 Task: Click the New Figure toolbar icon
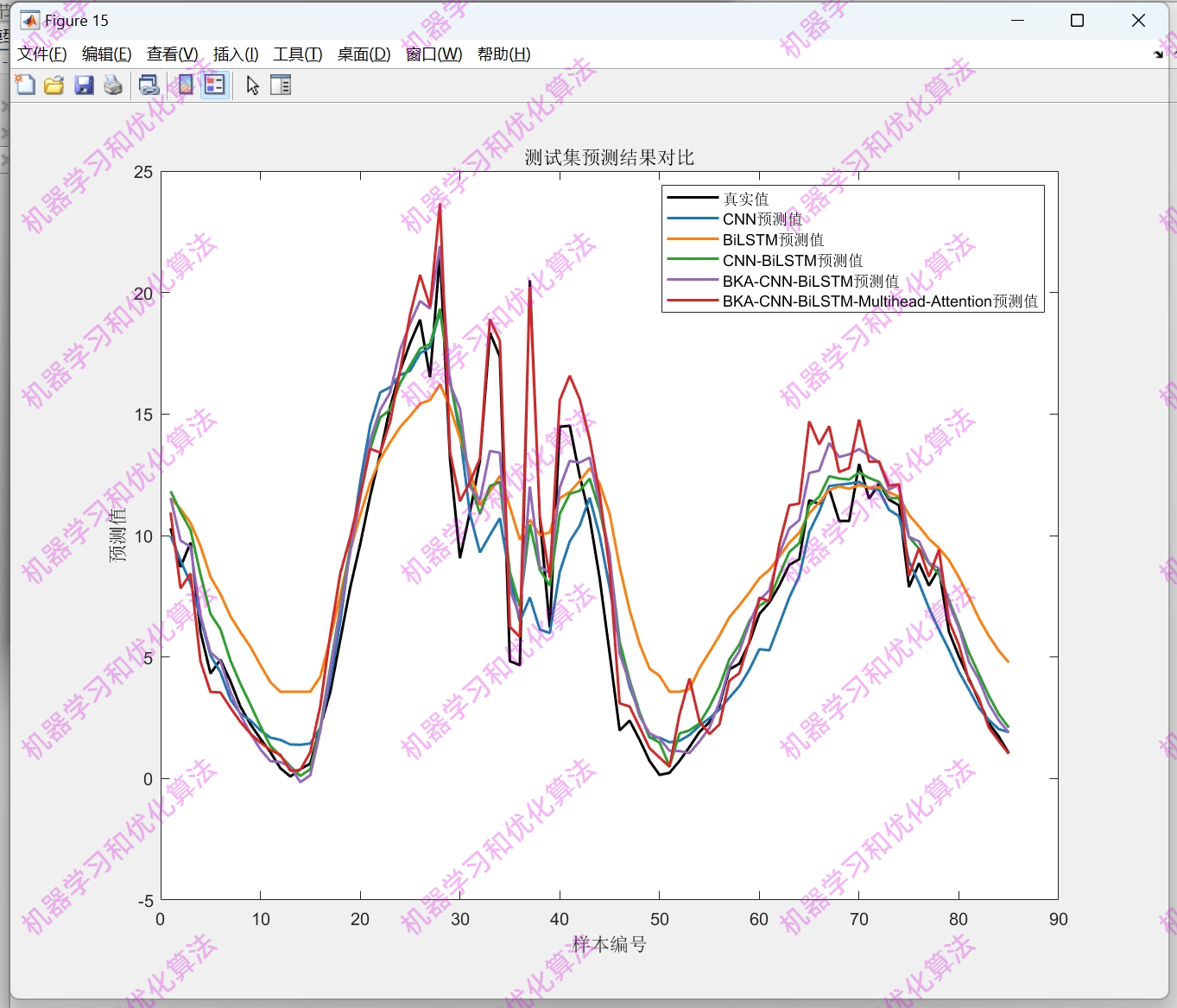click(x=25, y=85)
